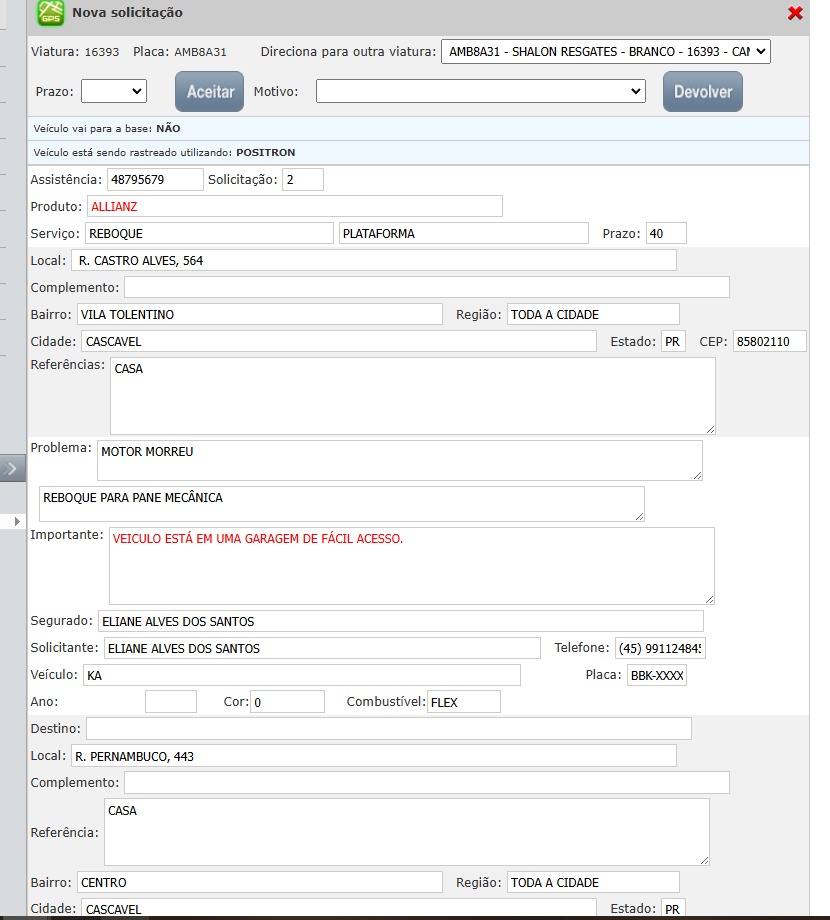Click the Produto field showing ALLIANZ
The height and width of the screenshot is (920, 830).
(293, 206)
